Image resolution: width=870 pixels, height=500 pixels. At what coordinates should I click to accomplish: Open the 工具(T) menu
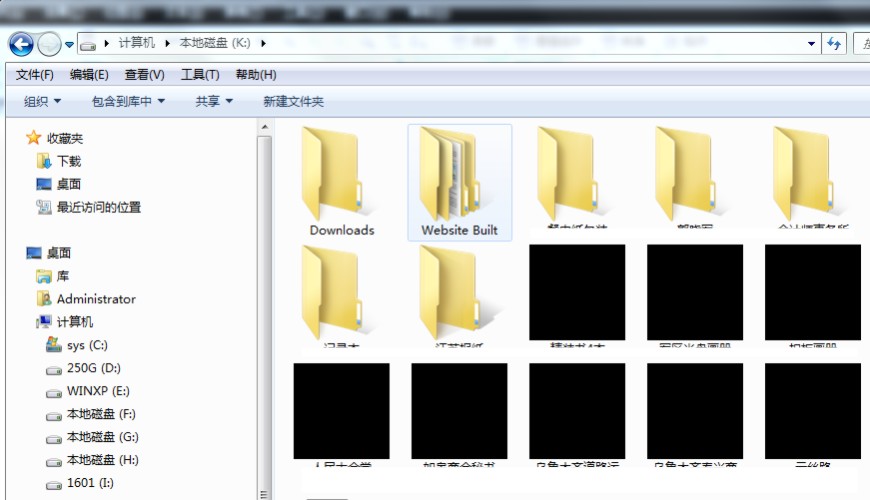pos(200,74)
